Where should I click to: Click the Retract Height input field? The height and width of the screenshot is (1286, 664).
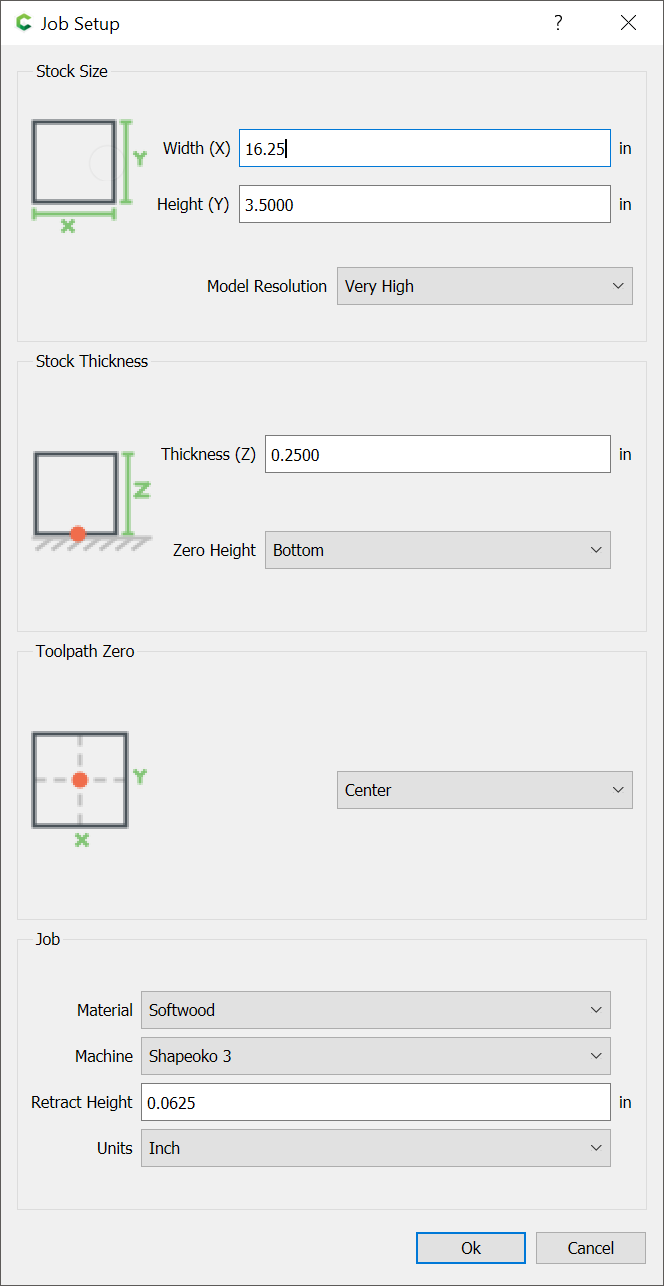click(x=376, y=1102)
